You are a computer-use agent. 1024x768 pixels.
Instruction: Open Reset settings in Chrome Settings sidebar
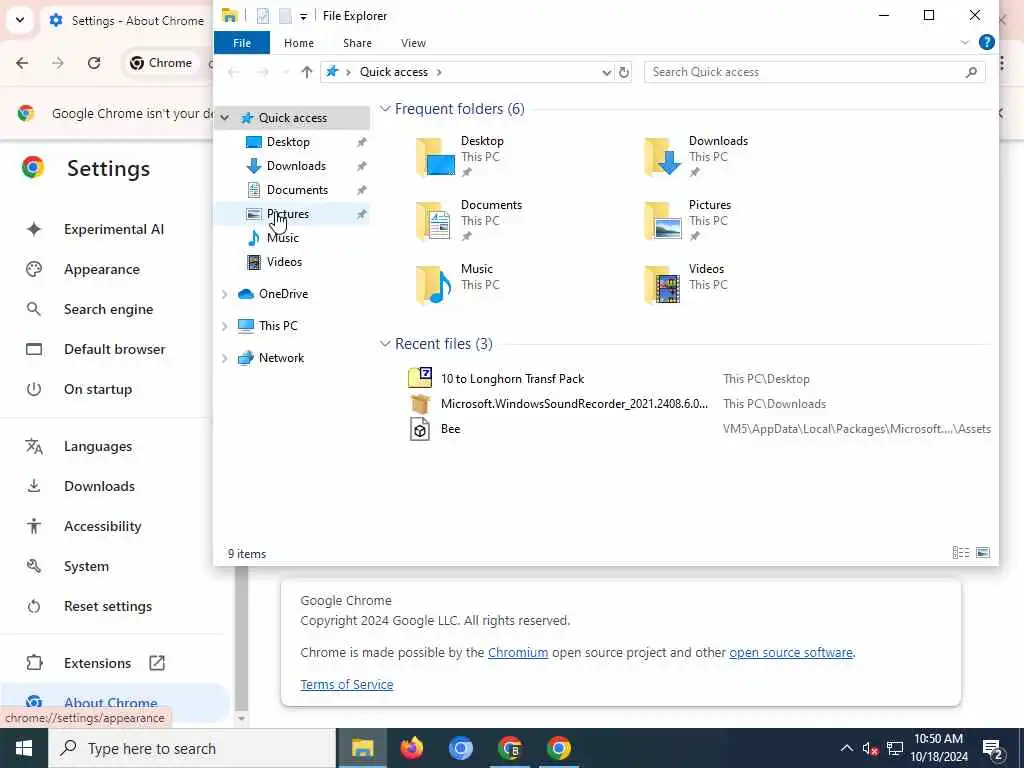pyautogui.click(x=108, y=606)
